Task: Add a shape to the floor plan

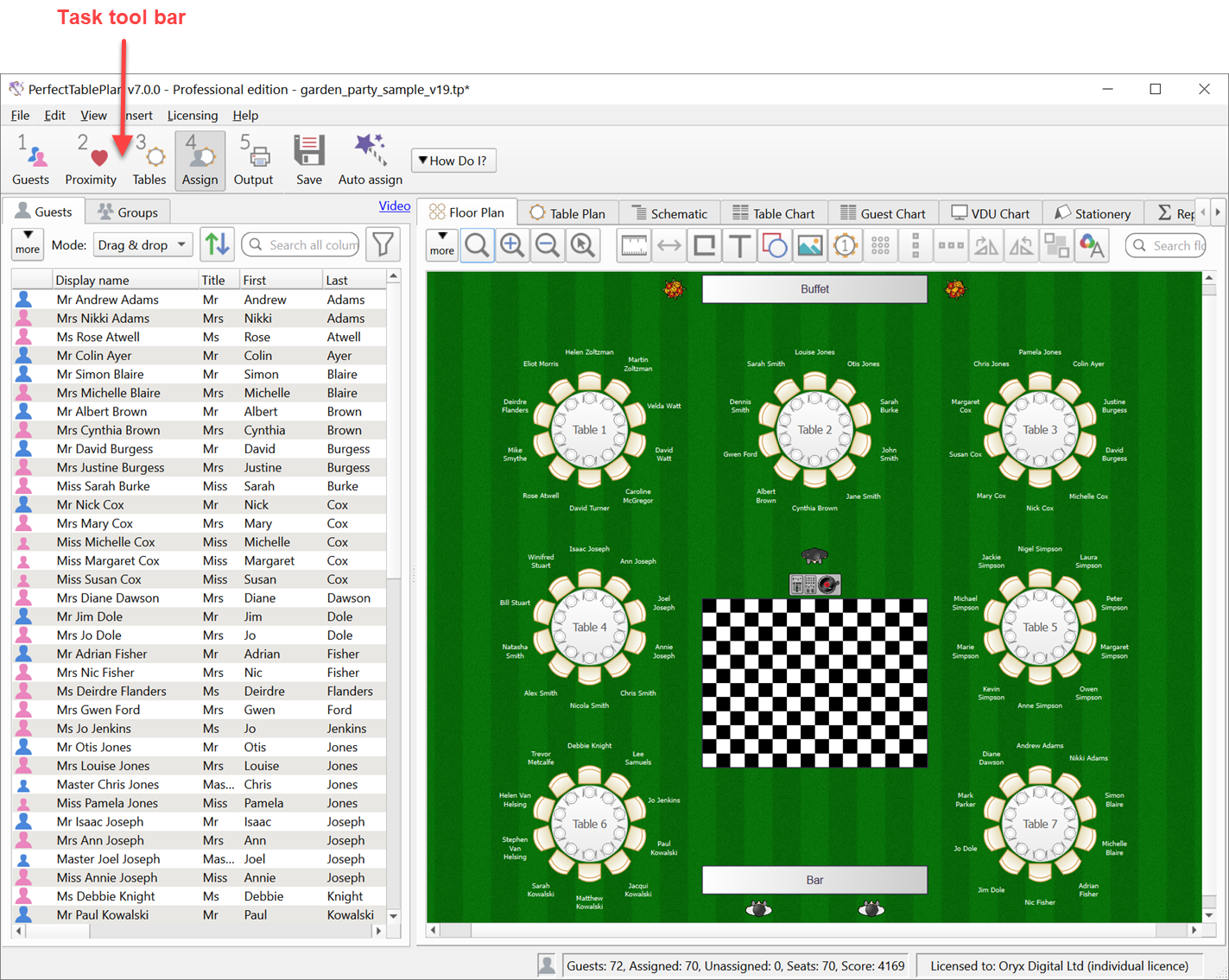Action: tap(775, 245)
